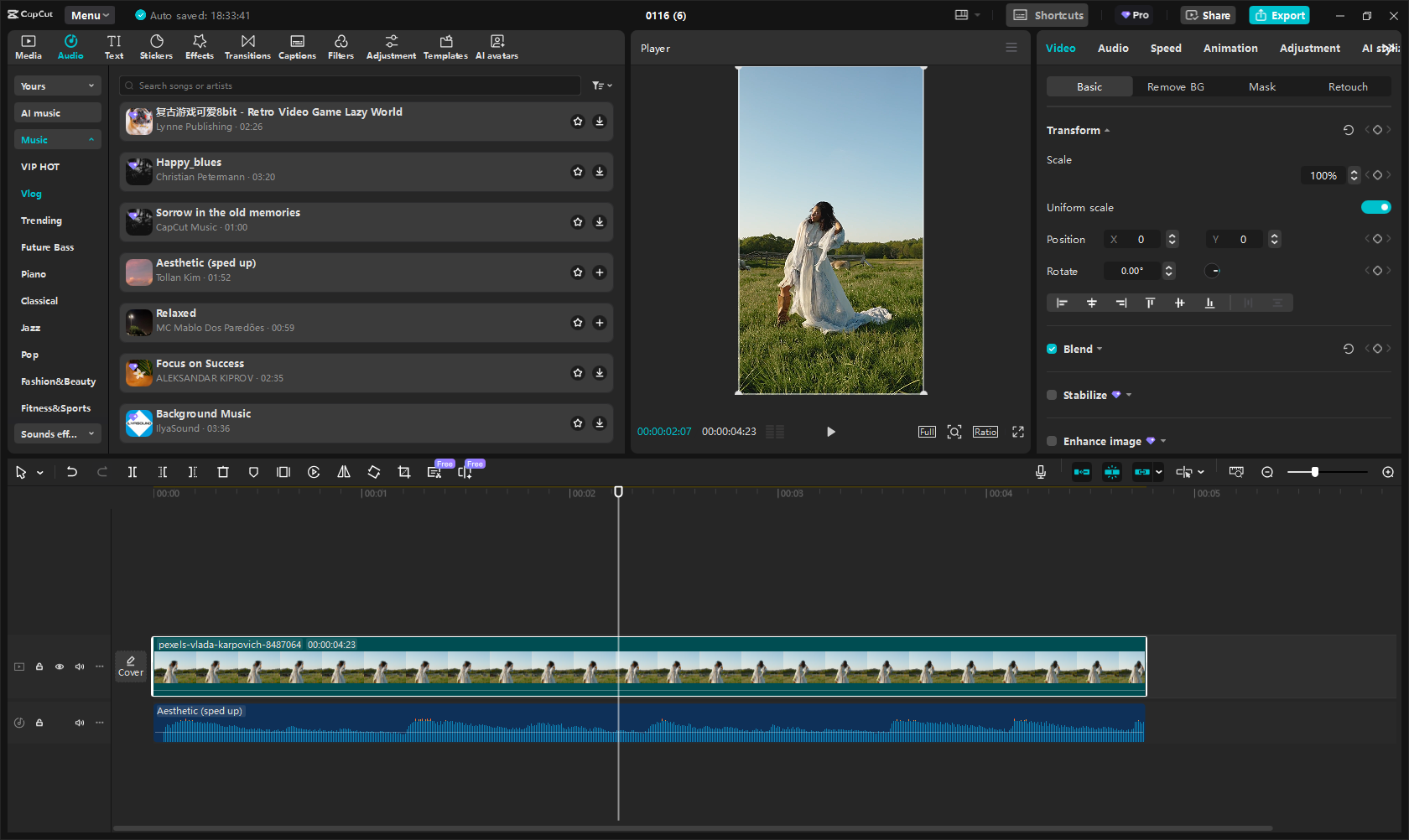The image size is (1409, 840).
Task: Click the Mirror flip icon
Action: pyautogui.click(x=344, y=473)
